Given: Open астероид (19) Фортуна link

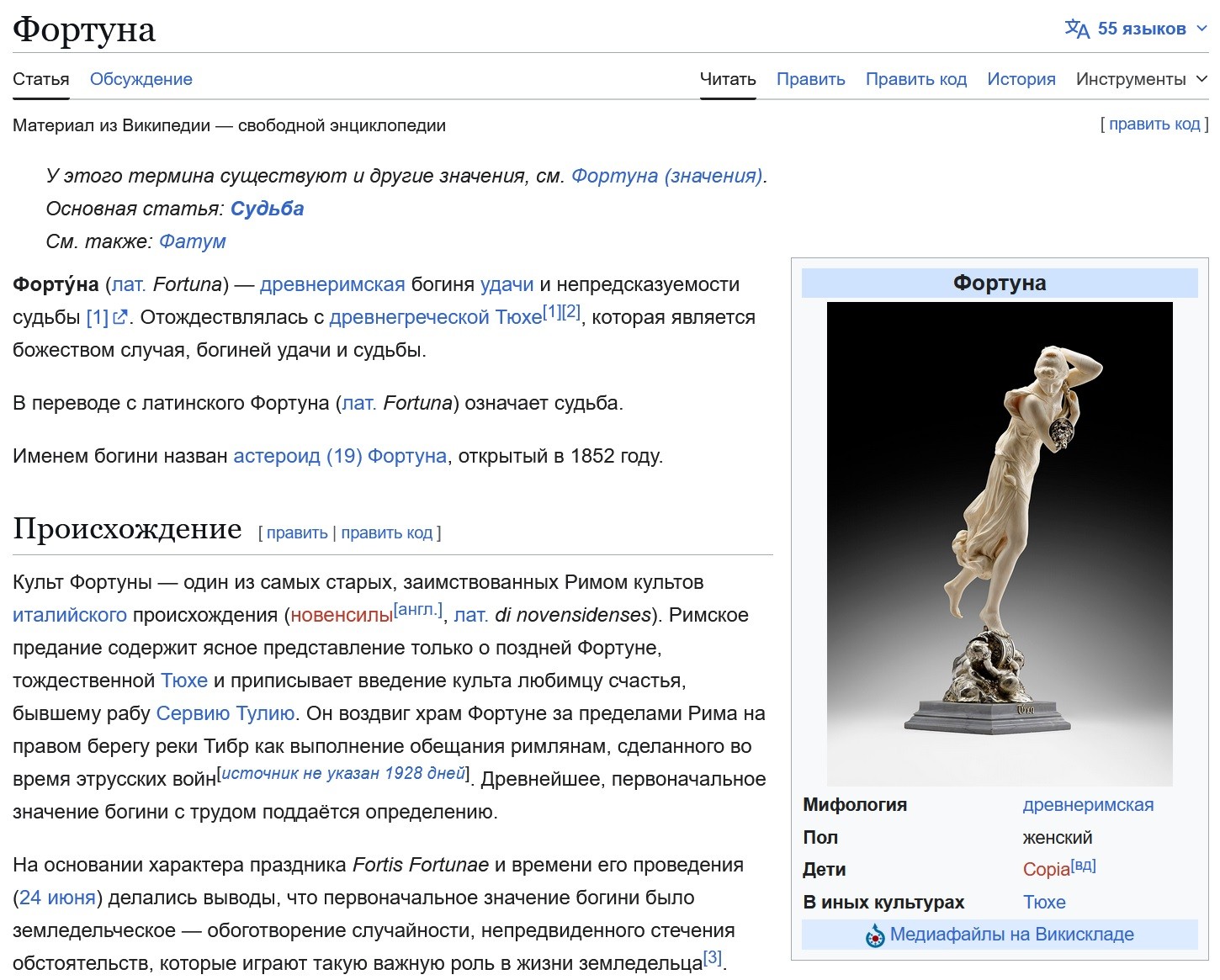Looking at the screenshot, I should (x=340, y=456).
